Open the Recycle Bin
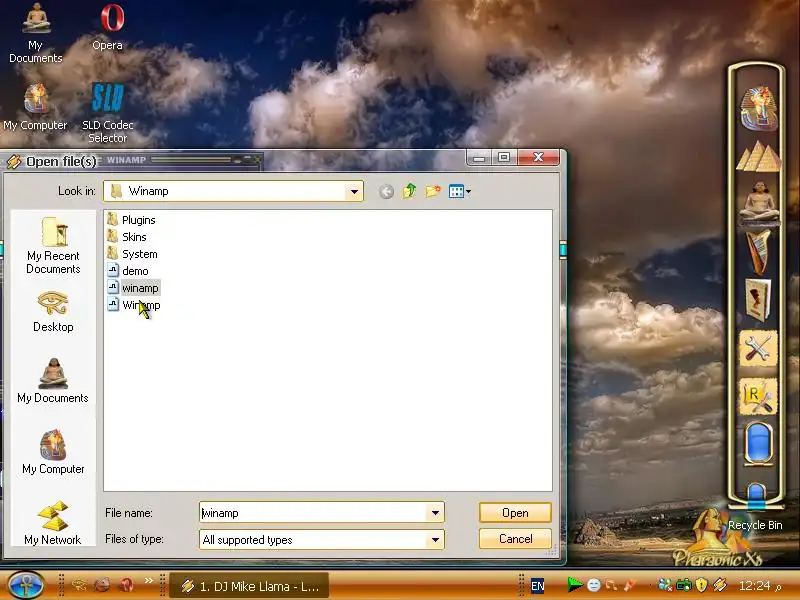The height and width of the screenshot is (600, 800). pyautogui.click(x=756, y=506)
